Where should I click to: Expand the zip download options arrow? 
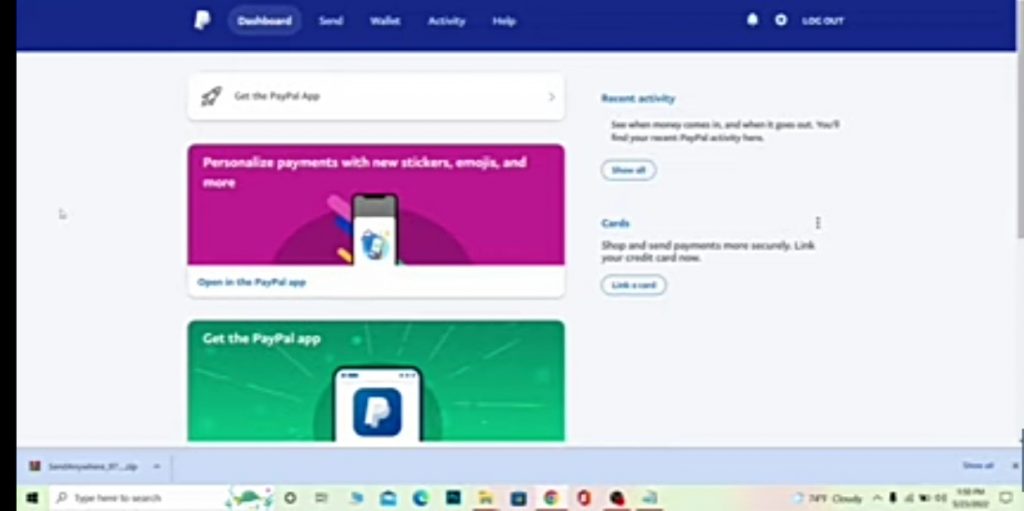coord(157,467)
